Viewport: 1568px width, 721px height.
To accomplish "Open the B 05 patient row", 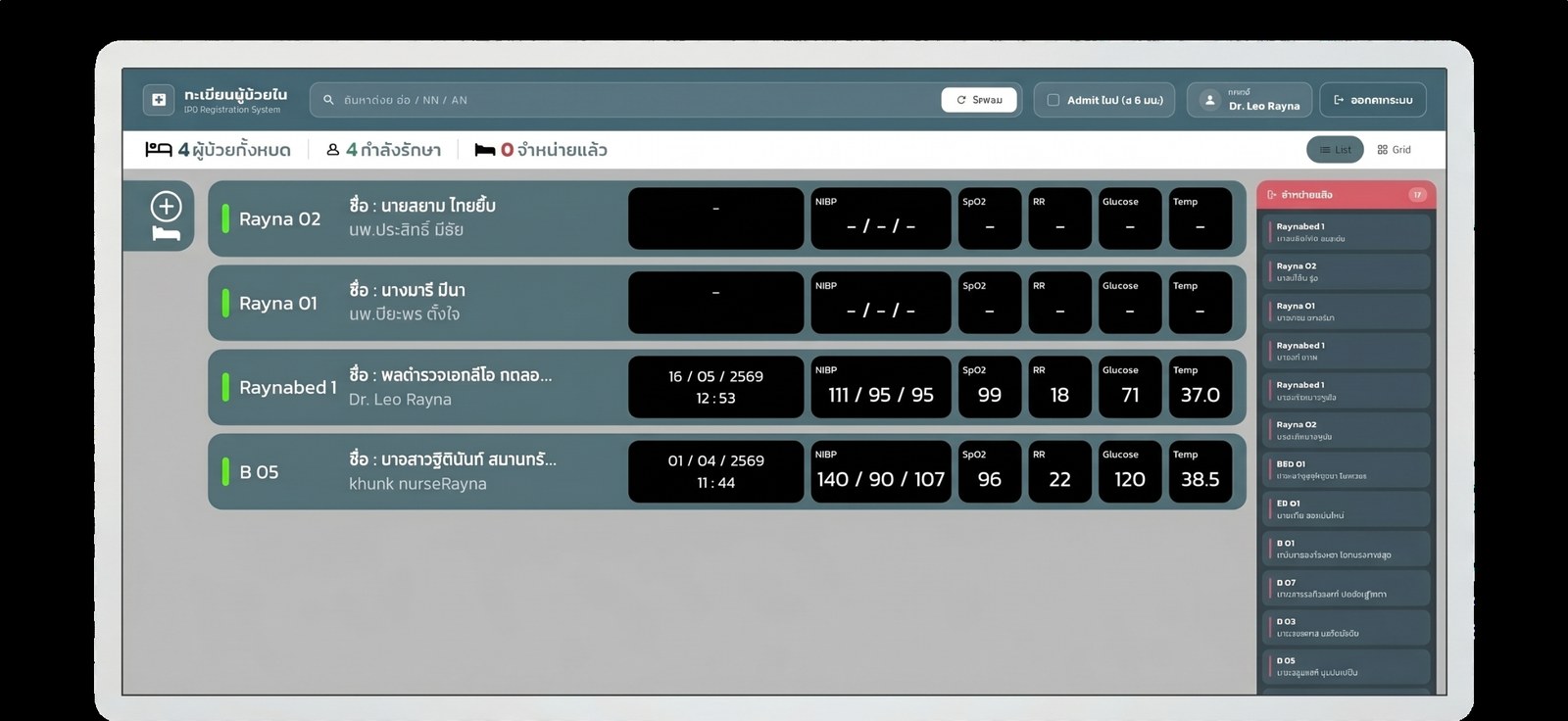I will coord(727,471).
